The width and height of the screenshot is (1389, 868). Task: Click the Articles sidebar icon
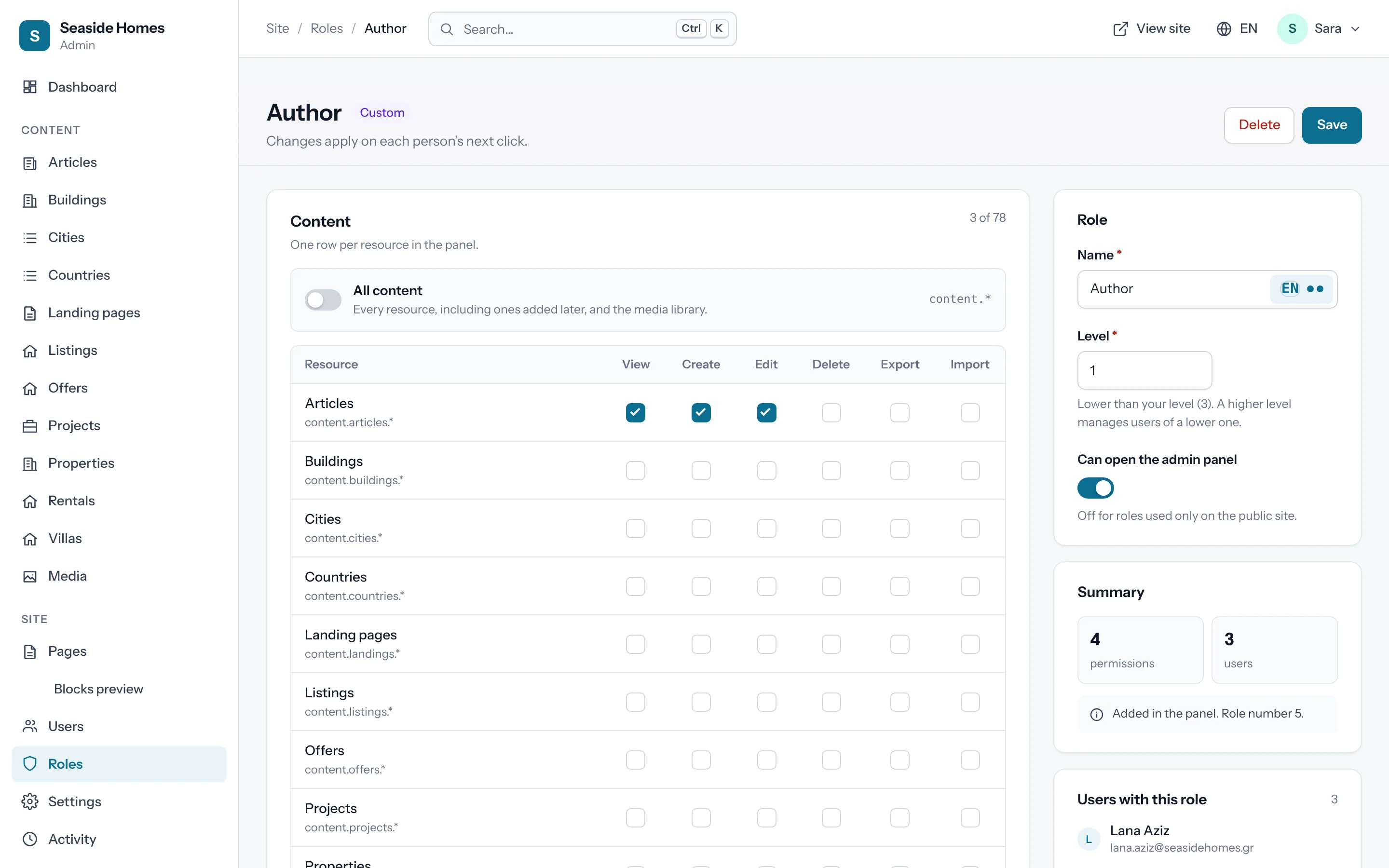tap(30, 163)
